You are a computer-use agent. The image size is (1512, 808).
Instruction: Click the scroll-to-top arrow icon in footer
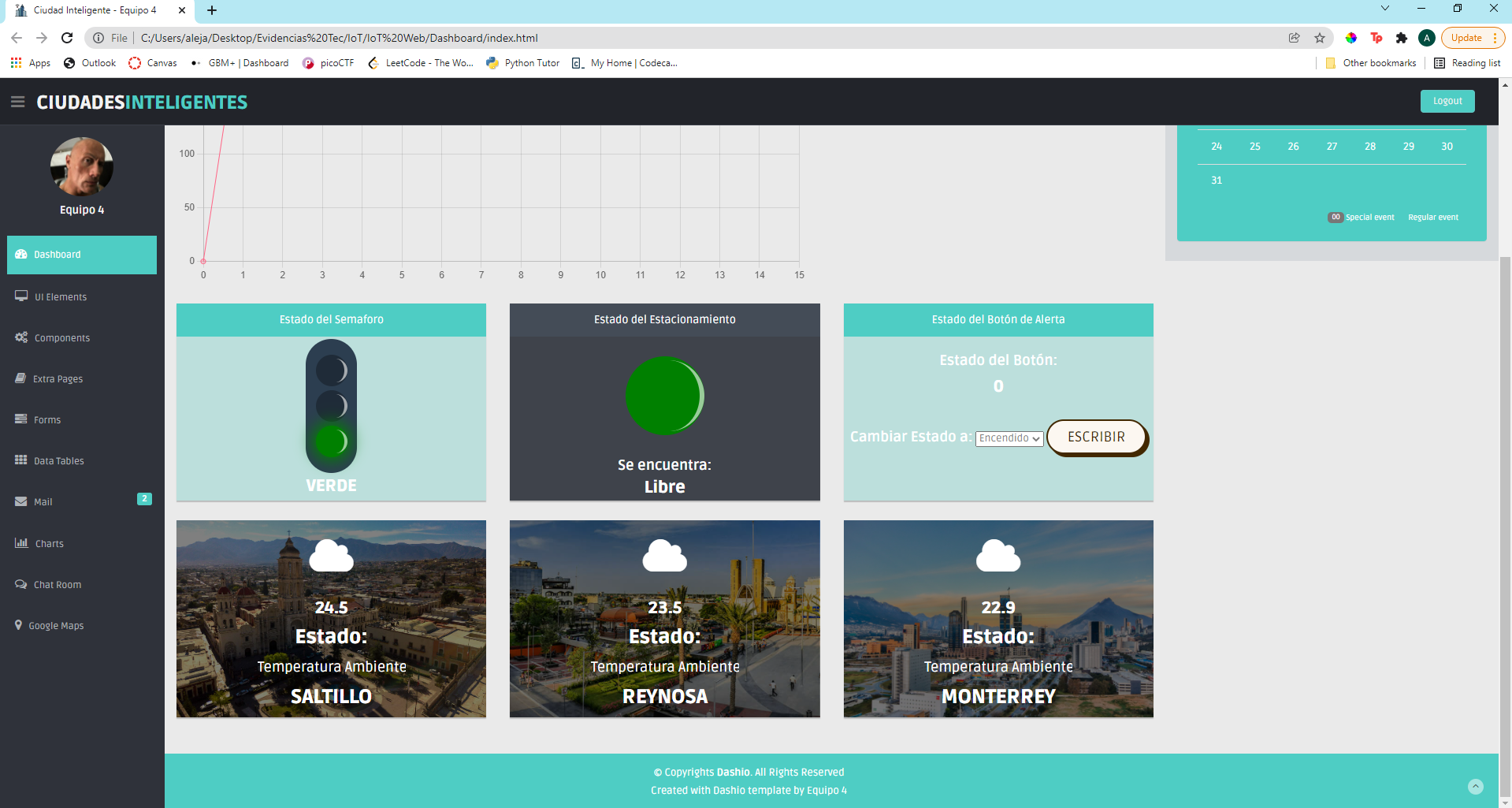pos(1475,787)
